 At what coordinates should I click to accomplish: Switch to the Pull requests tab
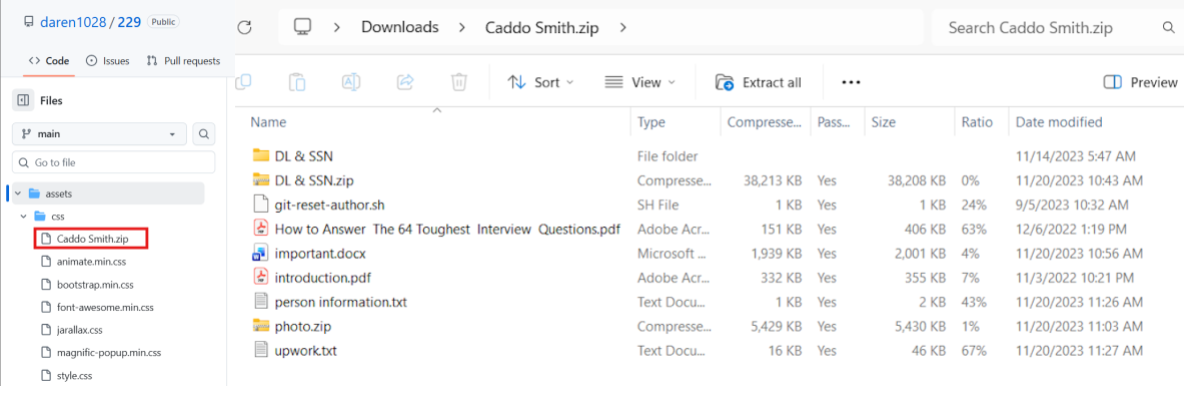183,61
